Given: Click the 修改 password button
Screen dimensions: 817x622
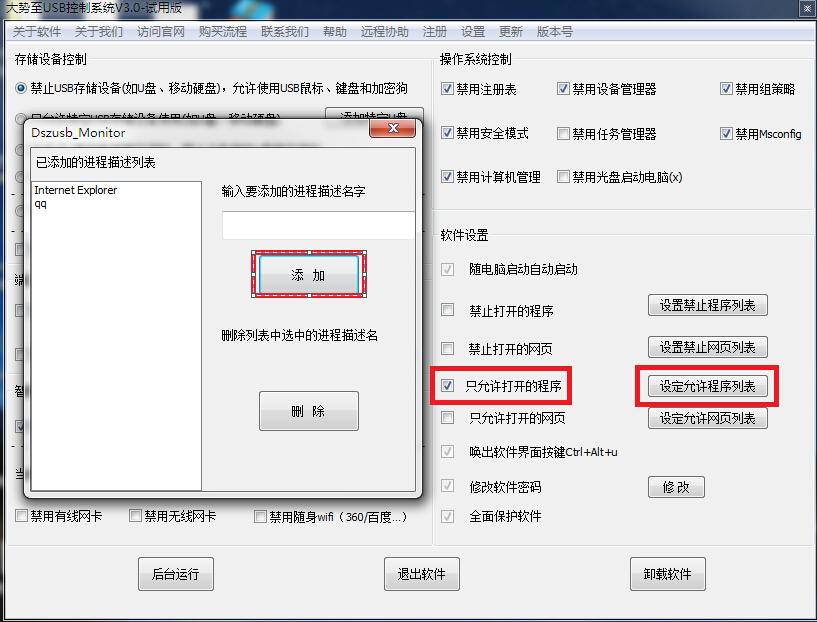Looking at the screenshot, I should point(676,487).
